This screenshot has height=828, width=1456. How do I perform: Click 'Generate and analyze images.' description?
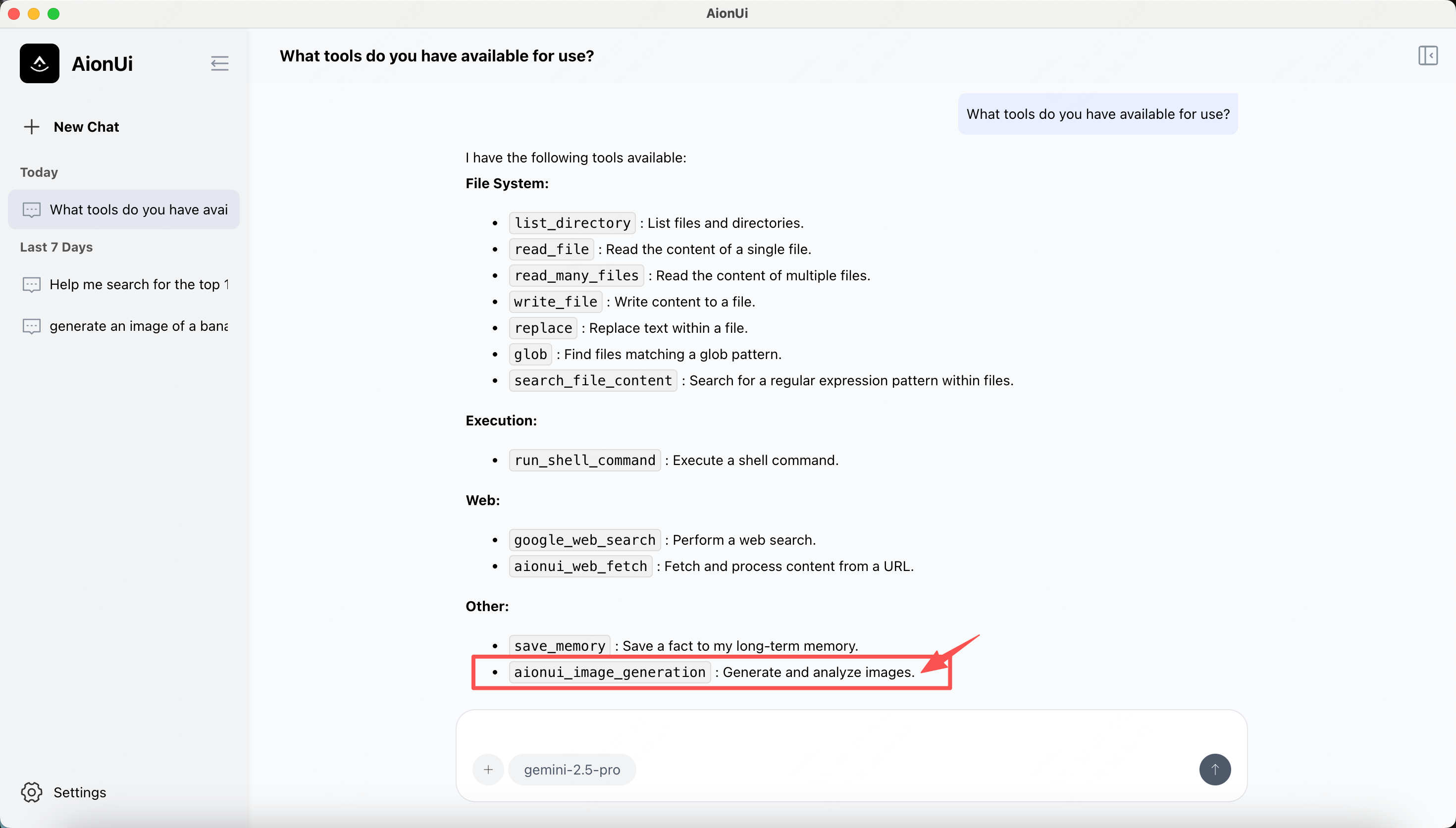819,672
